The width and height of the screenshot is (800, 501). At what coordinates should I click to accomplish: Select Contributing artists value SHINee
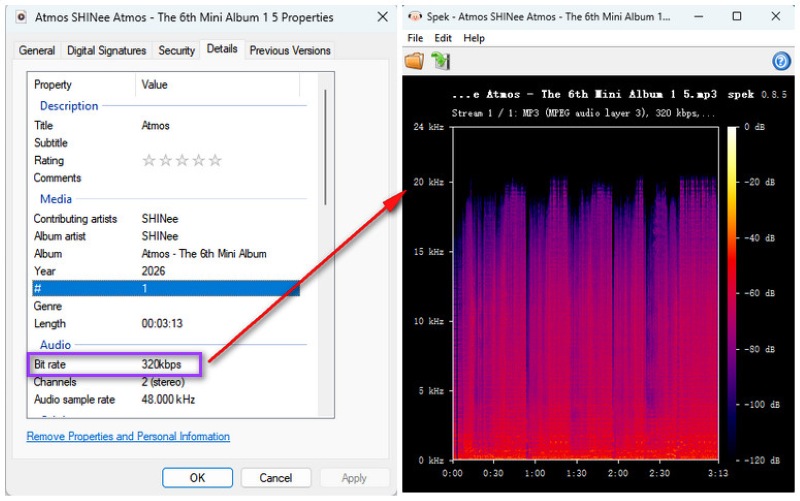pyautogui.click(x=160, y=219)
